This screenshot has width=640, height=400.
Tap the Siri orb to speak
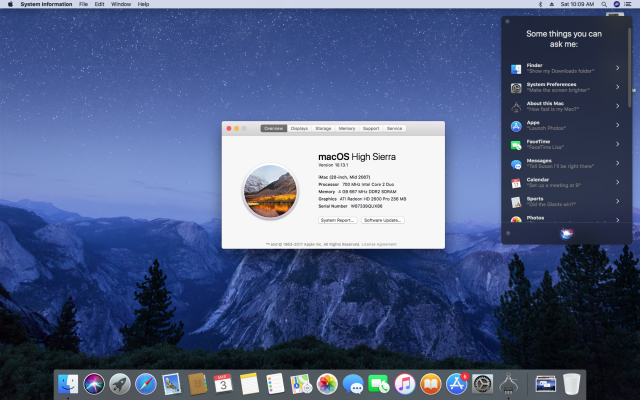[566, 233]
